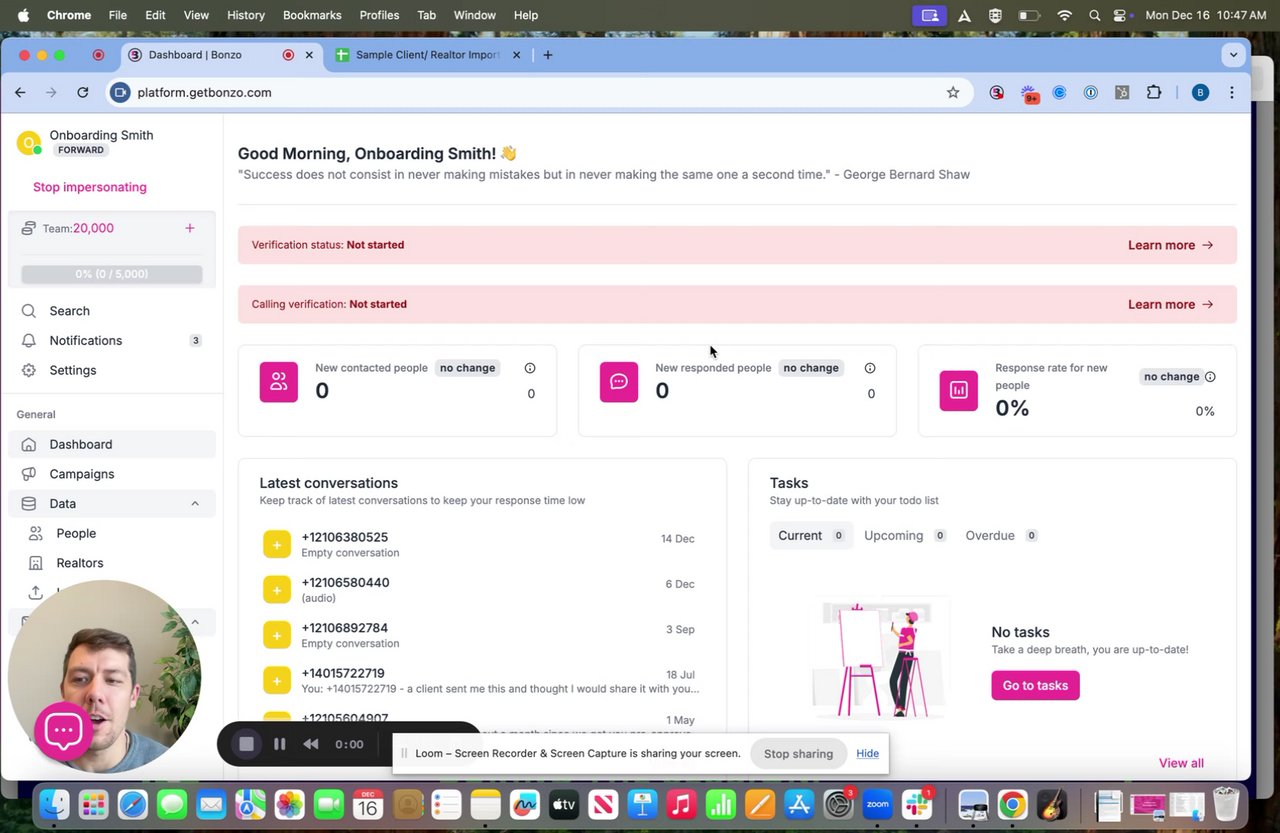Click Stop impersonating
Screen dimensions: 1280x833
tap(90, 187)
